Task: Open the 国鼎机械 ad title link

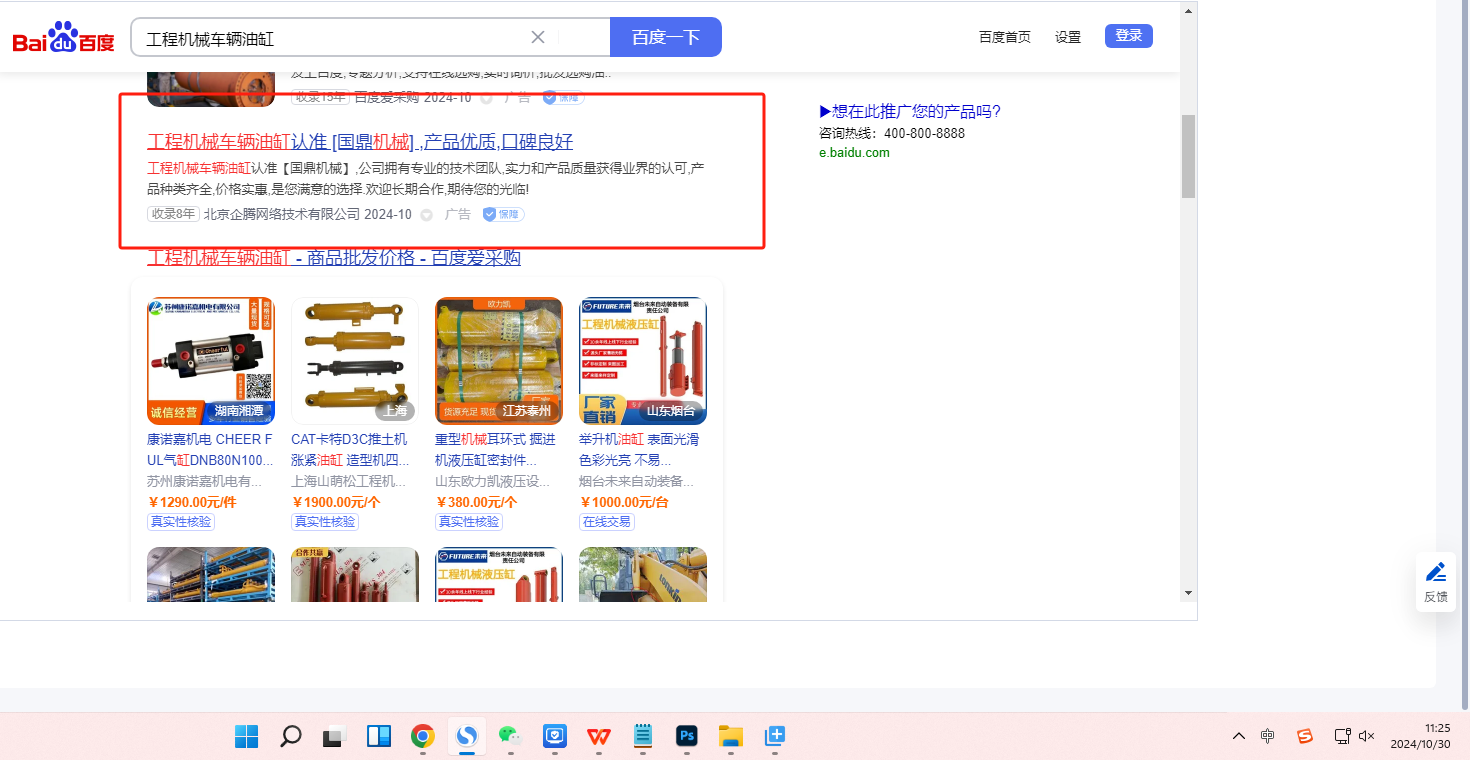Action: (x=360, y=141)
